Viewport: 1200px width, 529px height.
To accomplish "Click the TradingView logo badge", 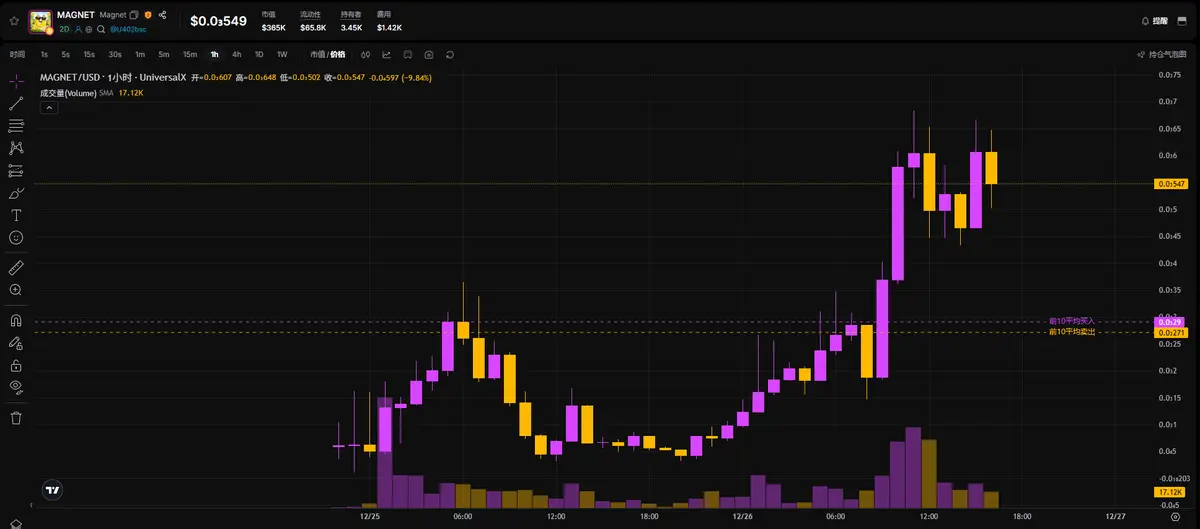I will tap(52, 490).
